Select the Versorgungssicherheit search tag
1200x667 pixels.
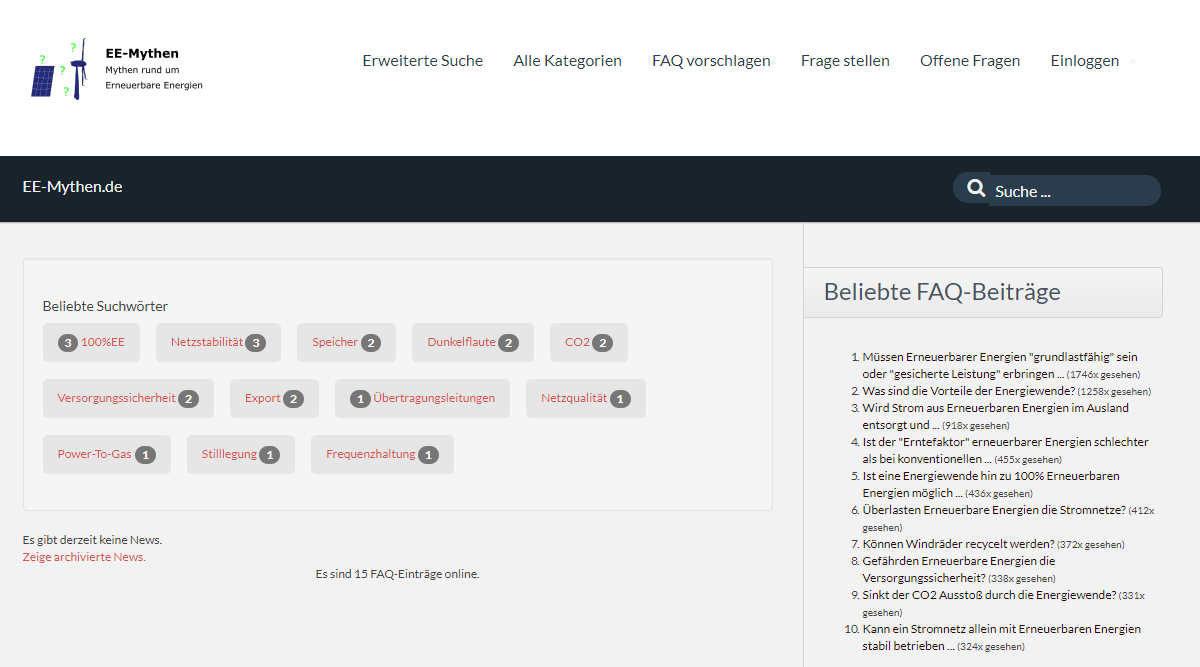[x=128, y=398]
